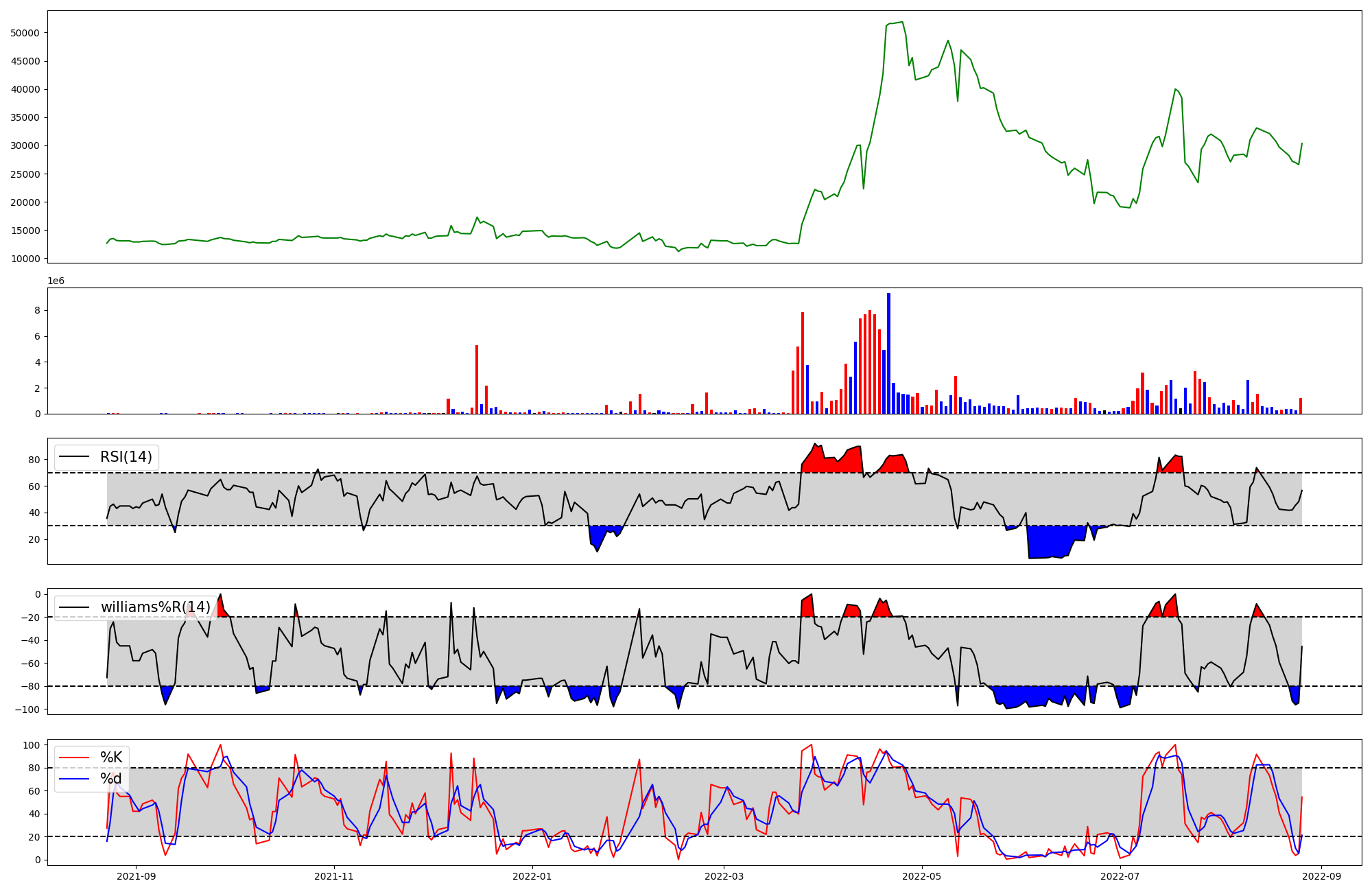Click the largest blue oversold RSI region
The image size is (1372, 892).
click(1050, 542)
